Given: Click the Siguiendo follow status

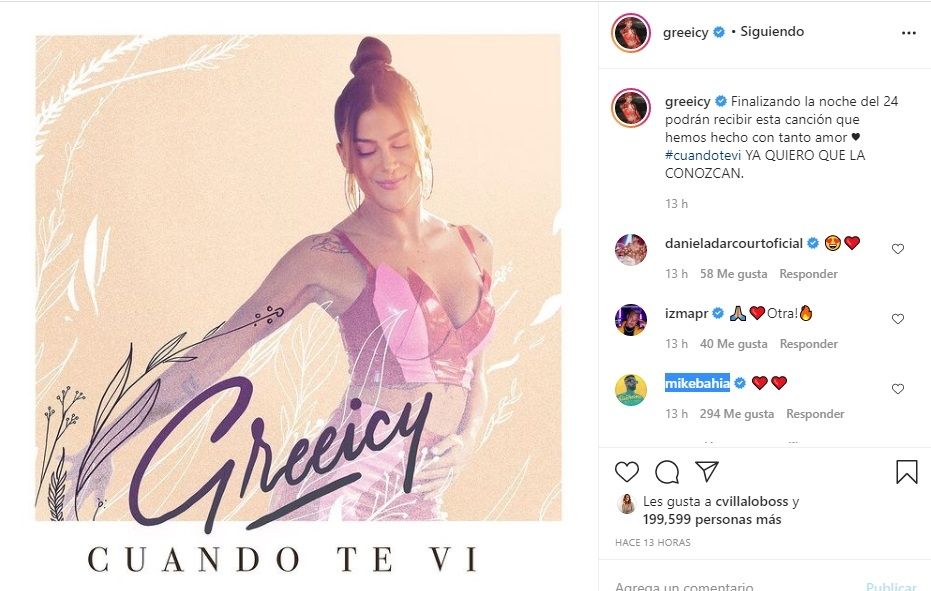Looking at the screenshot, I should point(772,31).
